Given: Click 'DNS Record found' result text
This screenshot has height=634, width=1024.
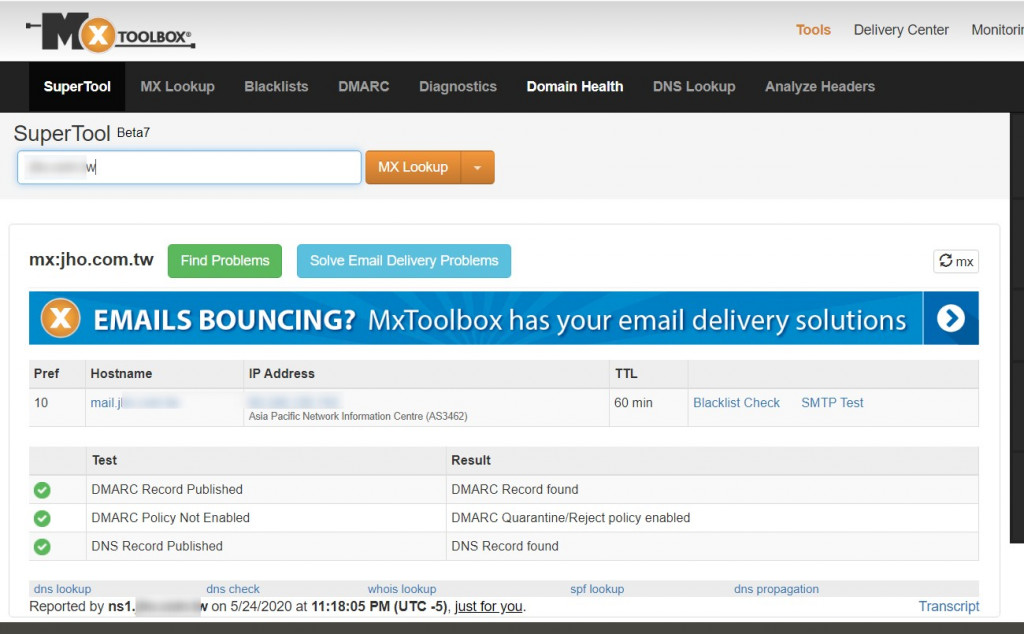Looking at the screenshot, I should (505, 547).
